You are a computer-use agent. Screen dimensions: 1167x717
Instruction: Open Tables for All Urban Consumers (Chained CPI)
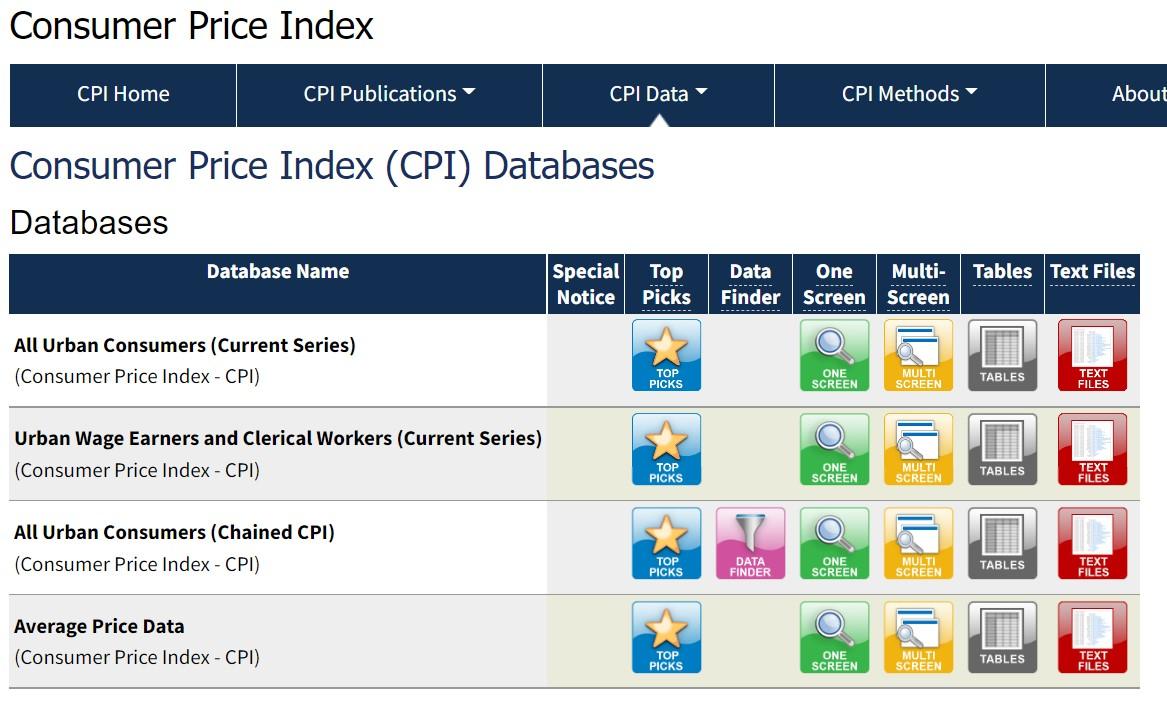pyautogui.click(x=1002, y=543)
